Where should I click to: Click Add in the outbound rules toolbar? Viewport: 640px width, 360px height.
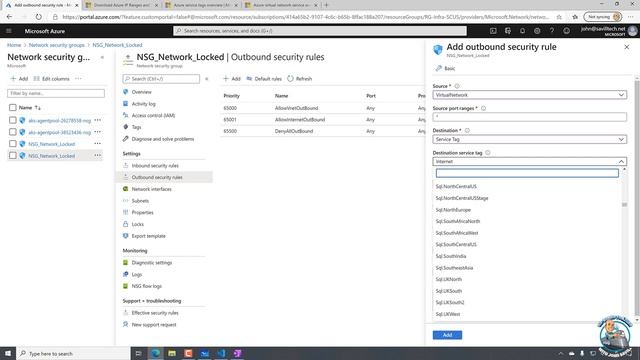[x=232, y=79]
